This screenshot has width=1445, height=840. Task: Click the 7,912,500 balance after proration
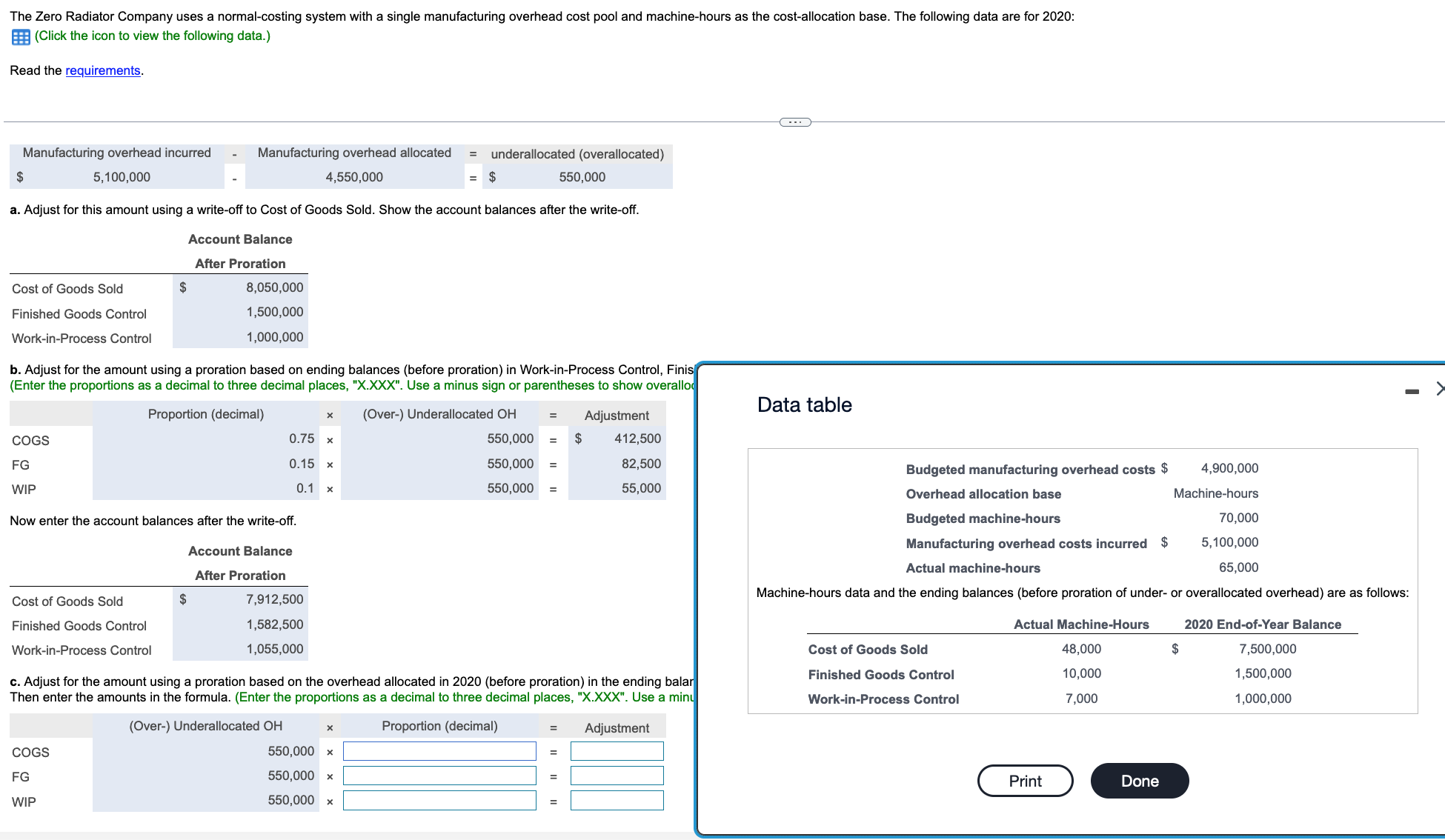pyautogui.click(x=274, y=599)
